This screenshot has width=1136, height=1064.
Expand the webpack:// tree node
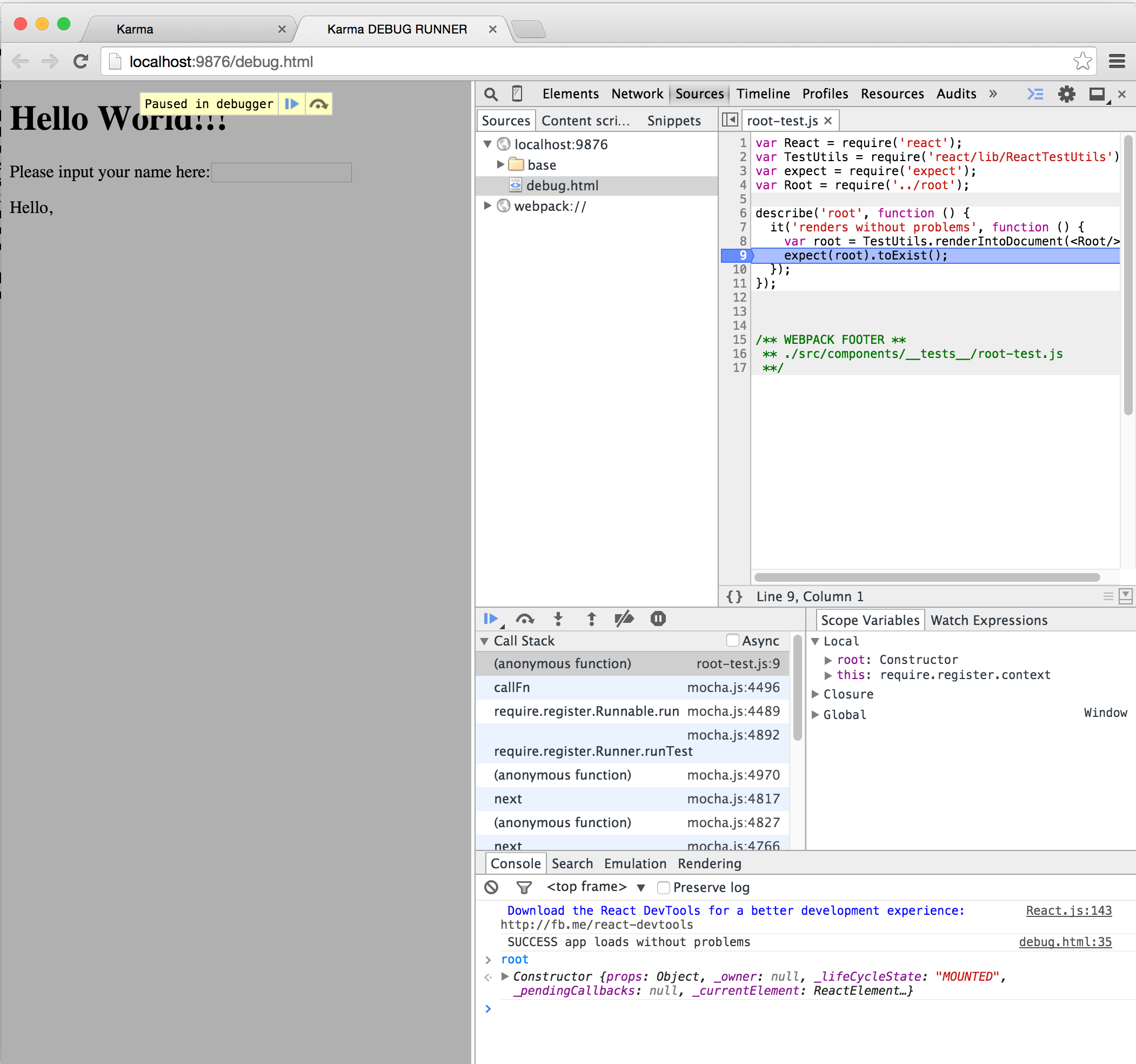[487, 205]
